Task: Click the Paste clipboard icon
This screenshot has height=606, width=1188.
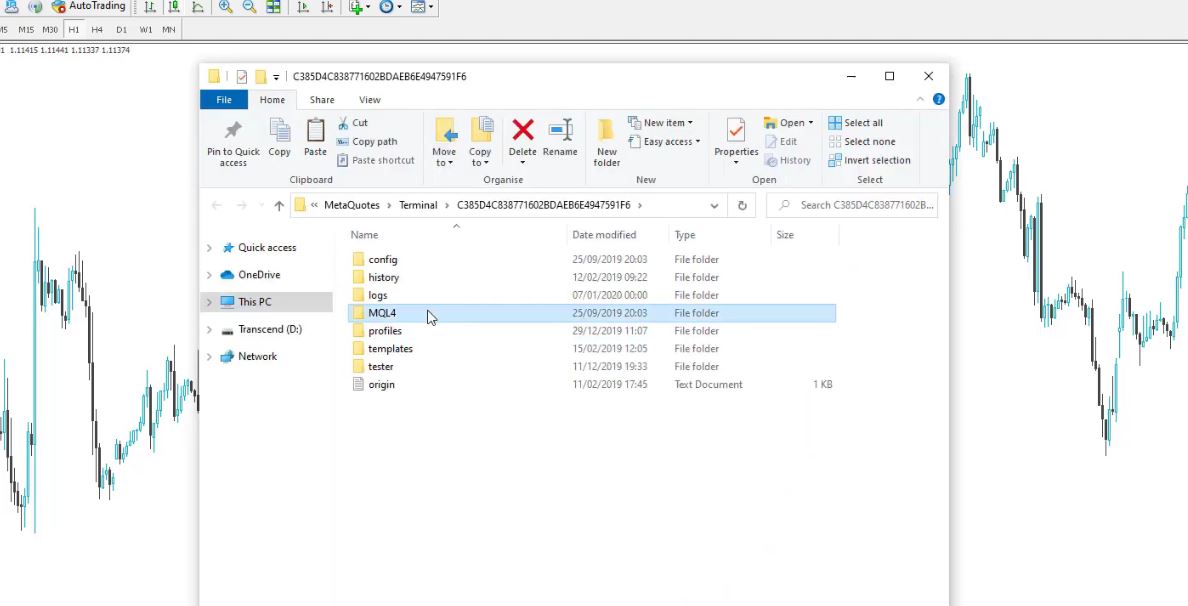Action: click(x=315, y=132)
